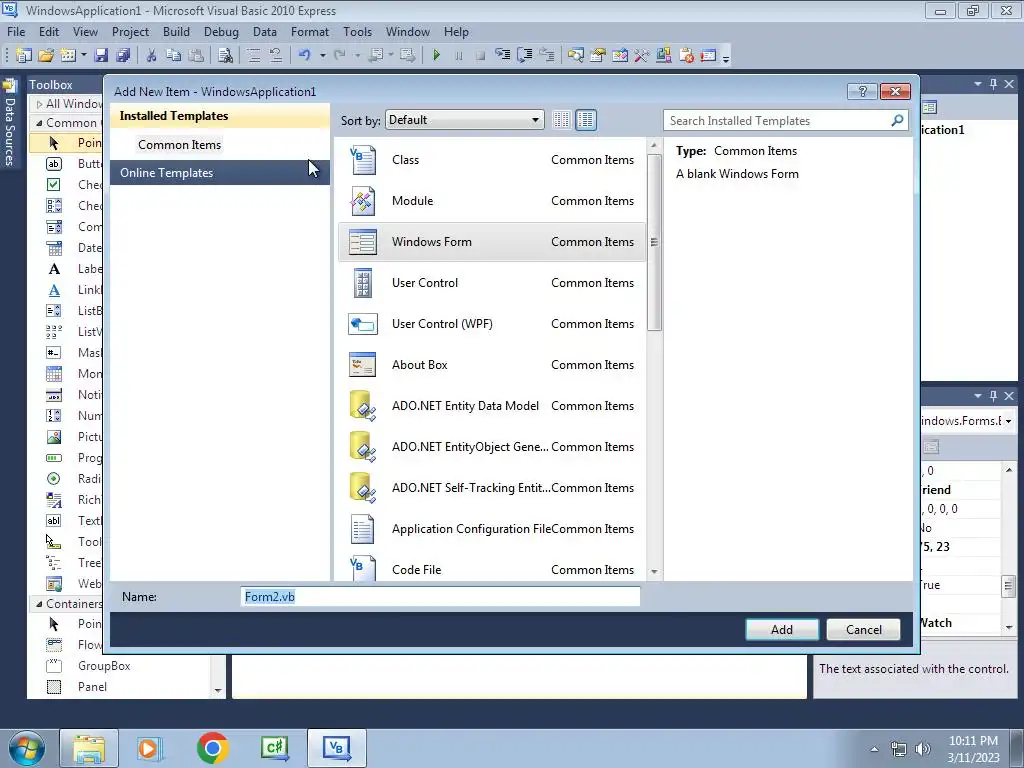Viewport: 1024px width, 768px height.
Task: Open the Project menu
Action: (x=130, y=32)
